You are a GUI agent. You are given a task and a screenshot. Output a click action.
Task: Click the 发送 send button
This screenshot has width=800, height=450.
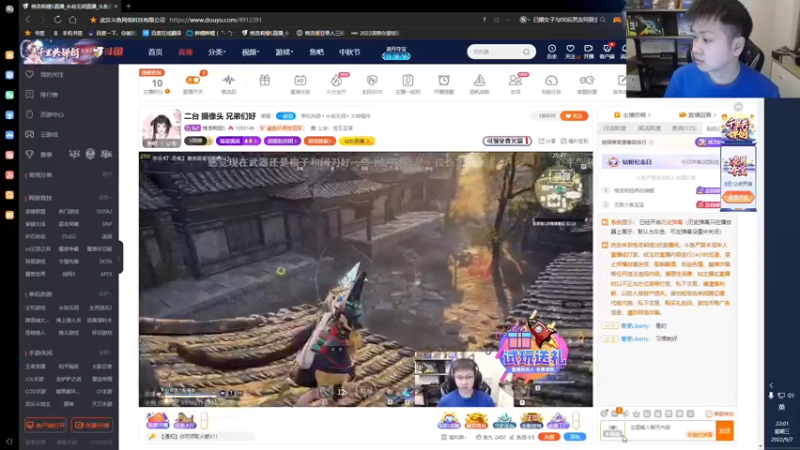tap(724, 431)
